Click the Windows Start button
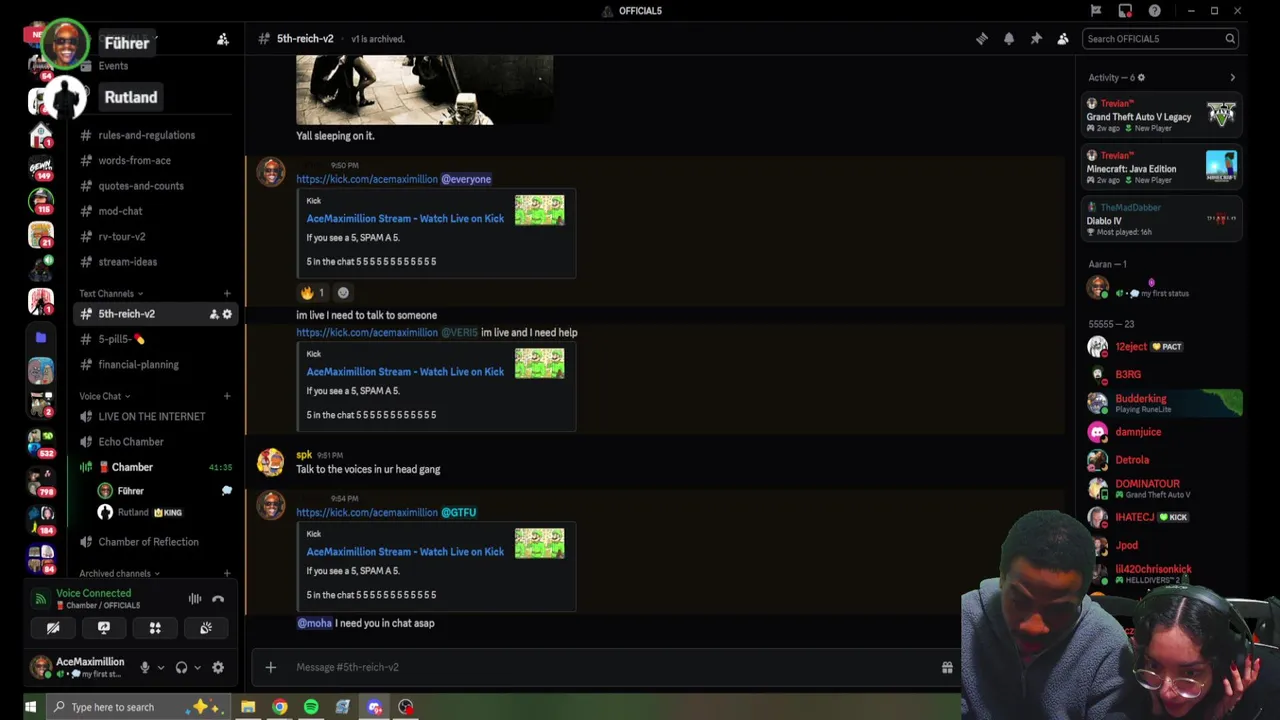The image size is (1280, 720). (30, 707)
